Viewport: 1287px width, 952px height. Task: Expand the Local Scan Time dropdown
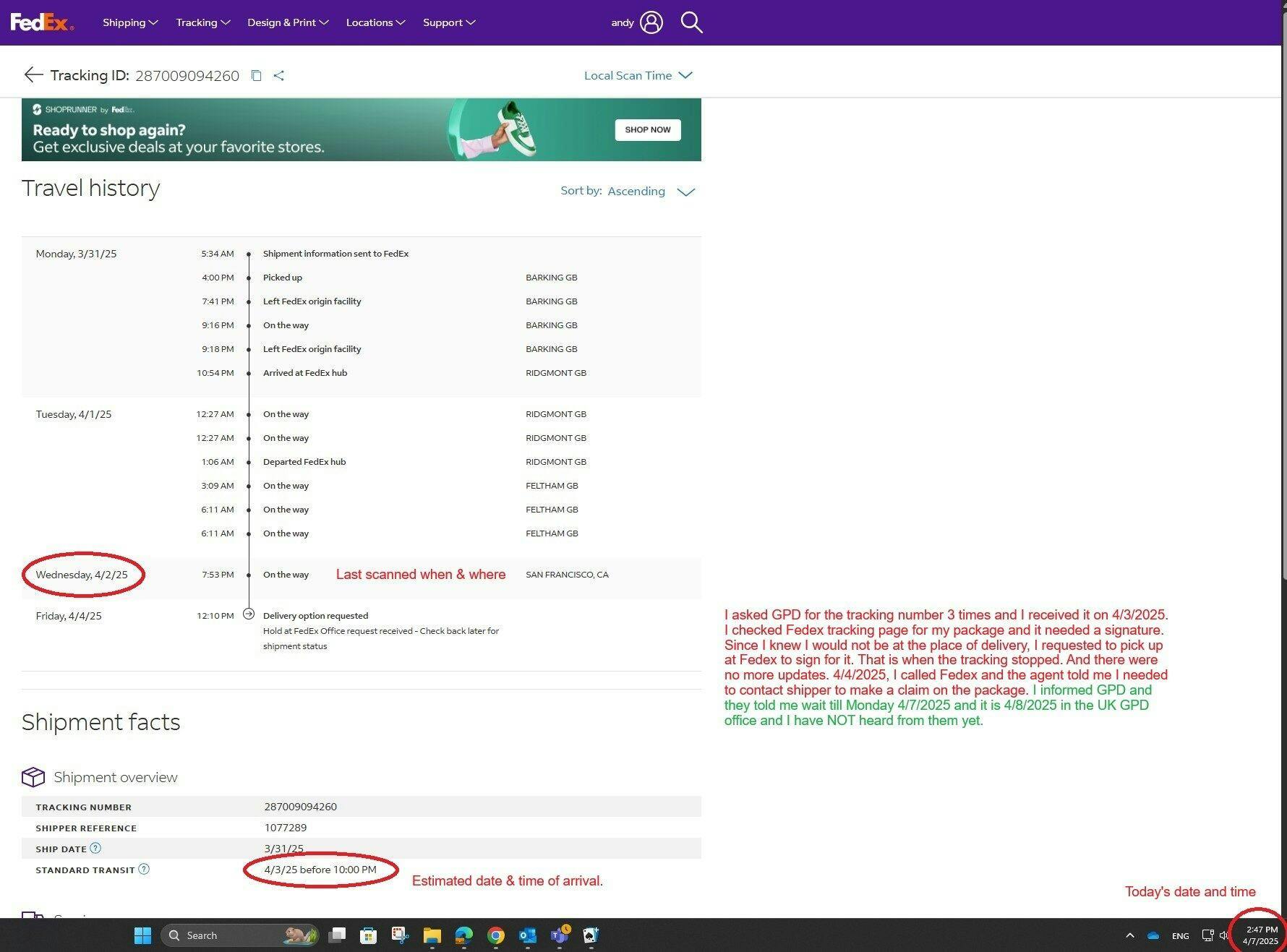coord(638,76)
